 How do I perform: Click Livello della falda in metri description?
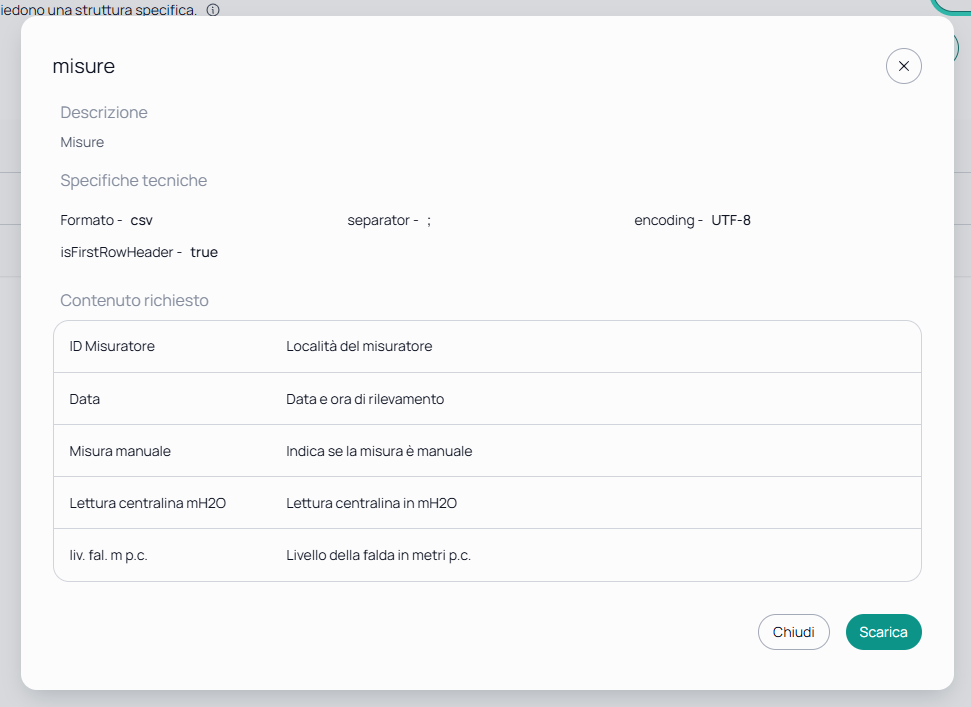tap(378, 555)
